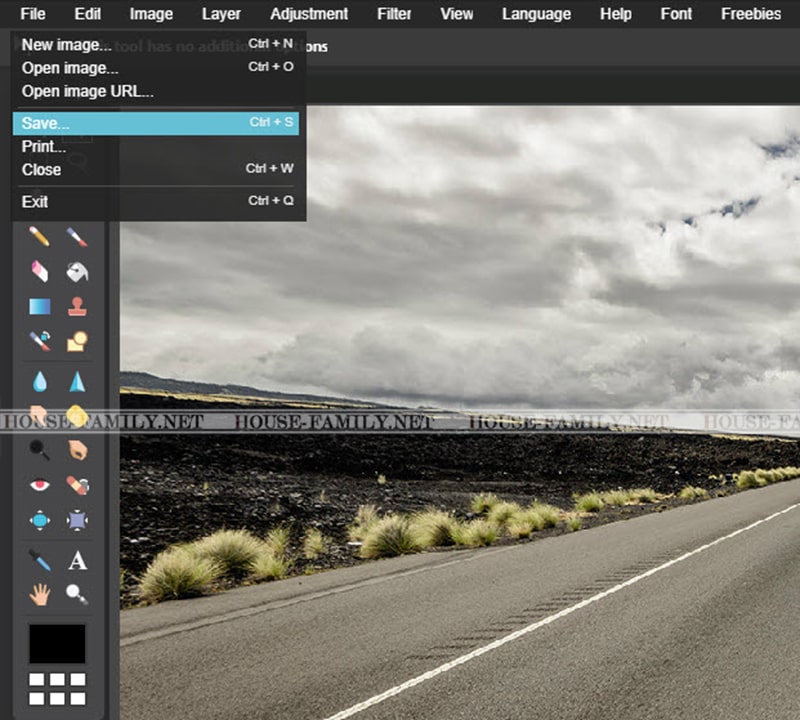Viewport: 800px width, 720px height.
Task: Select the Drawing shapes tool
Action: tap(77, 341)
